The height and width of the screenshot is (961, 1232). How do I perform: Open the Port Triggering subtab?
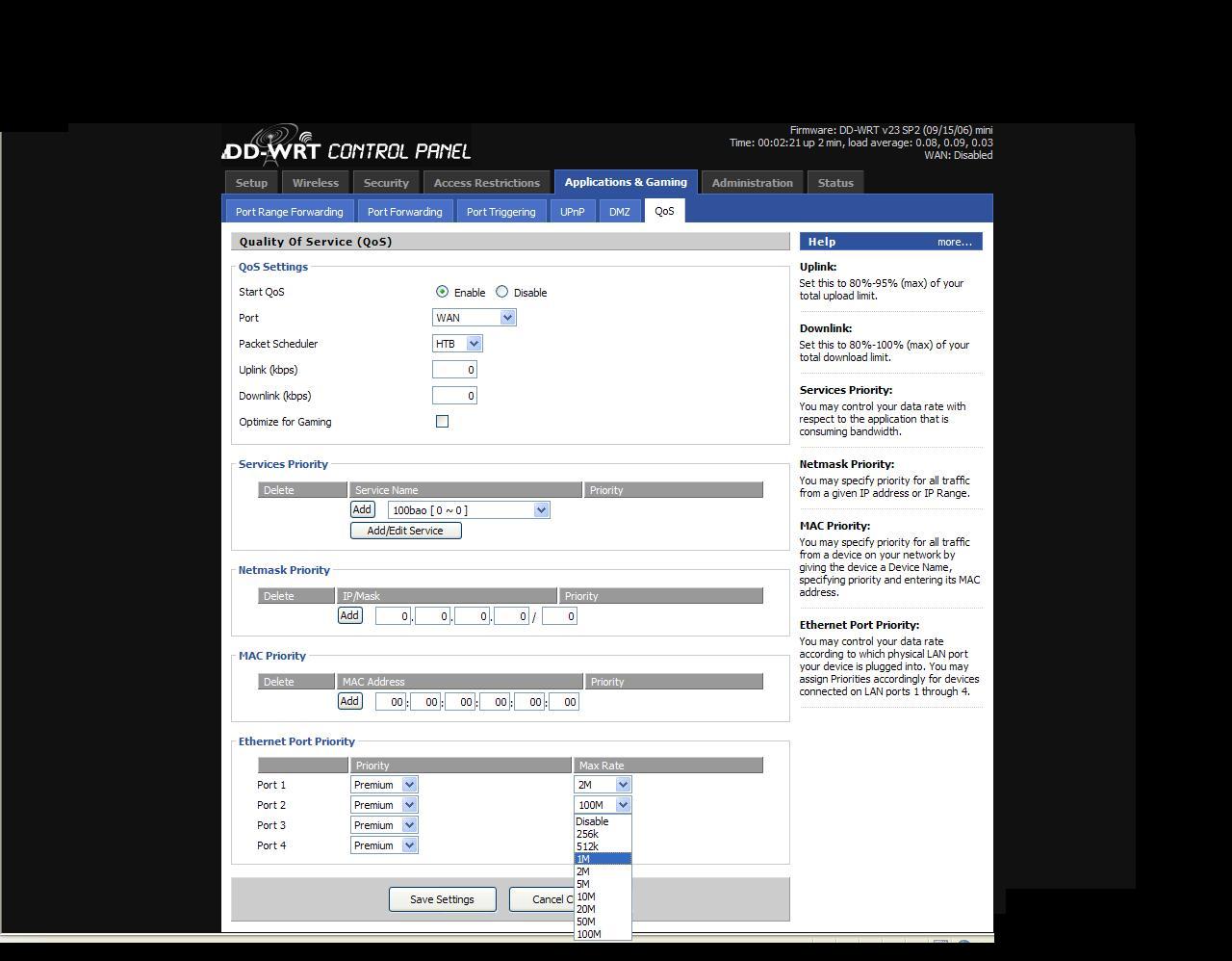point(500,212)
